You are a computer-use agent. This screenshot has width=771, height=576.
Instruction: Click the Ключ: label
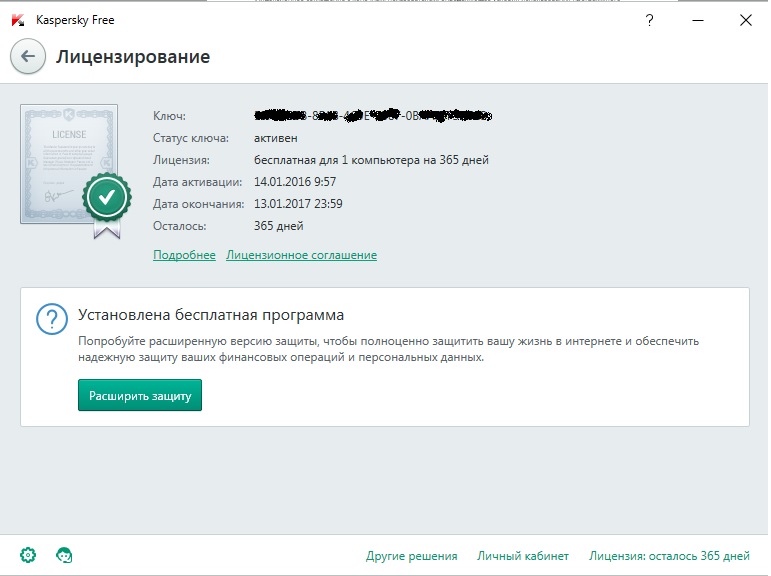pyautogui.click(x=170, y=116)
